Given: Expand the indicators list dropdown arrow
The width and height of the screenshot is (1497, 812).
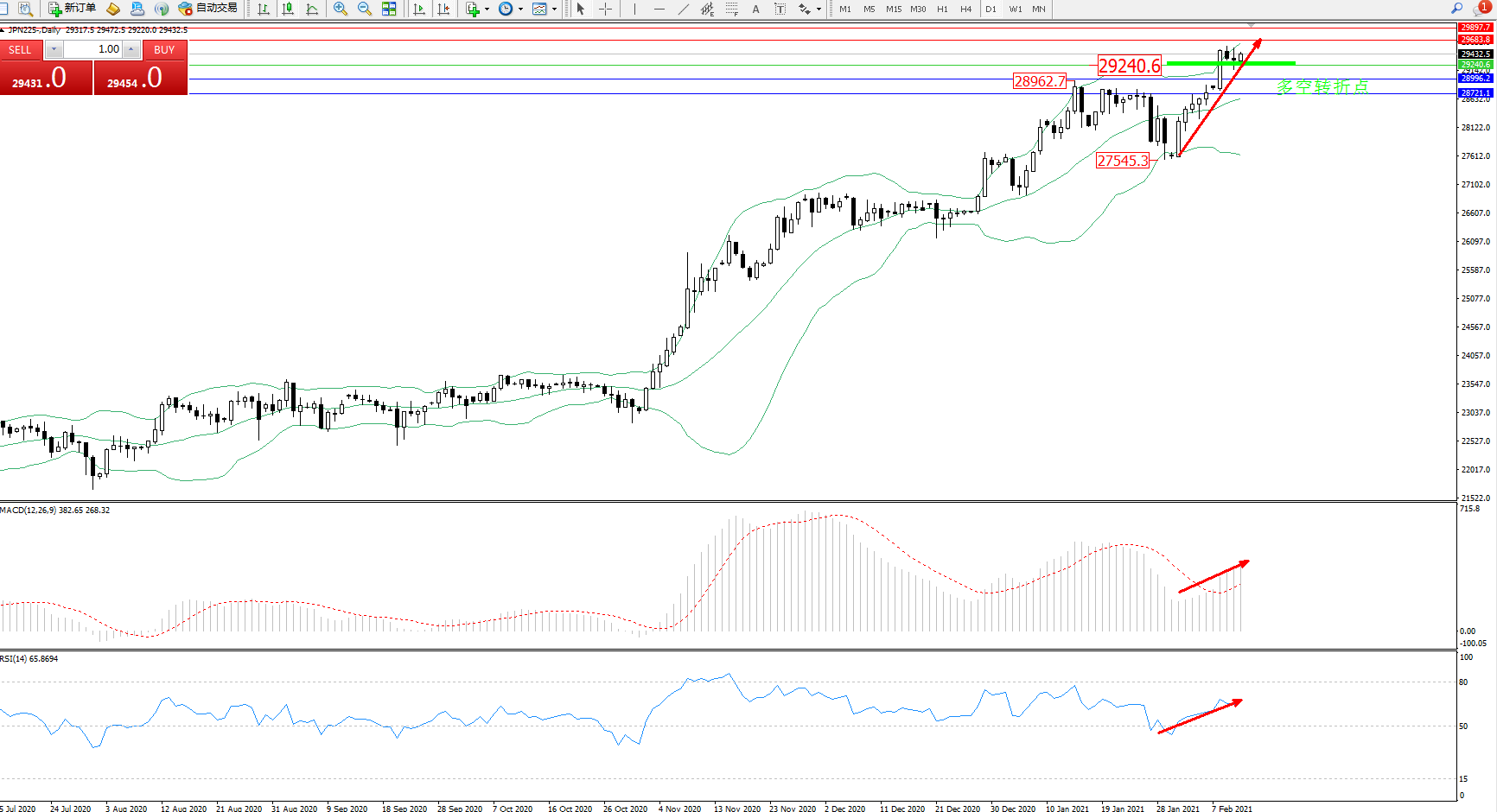Looking at the screenshot, I should coord(487,9).
